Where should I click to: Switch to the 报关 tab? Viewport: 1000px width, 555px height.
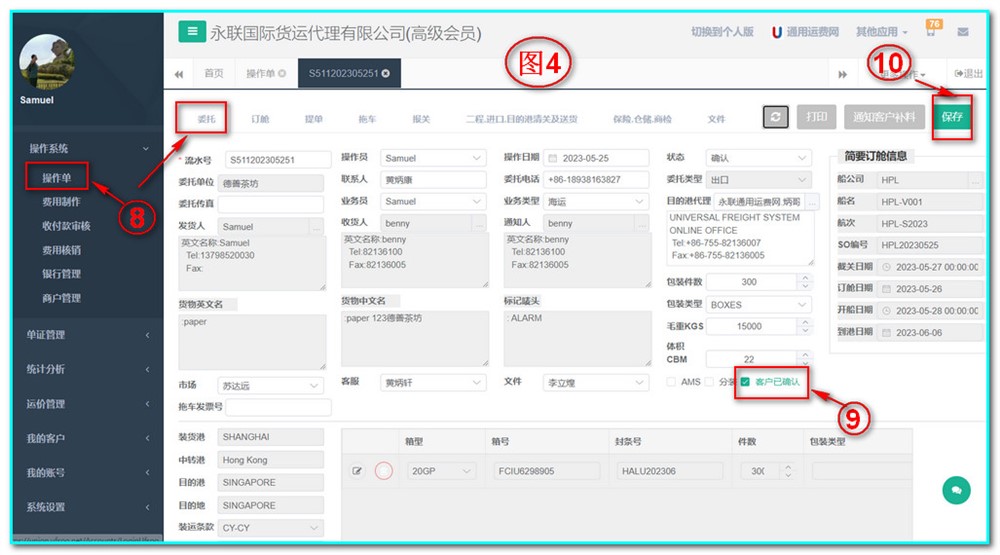[421, 119]
